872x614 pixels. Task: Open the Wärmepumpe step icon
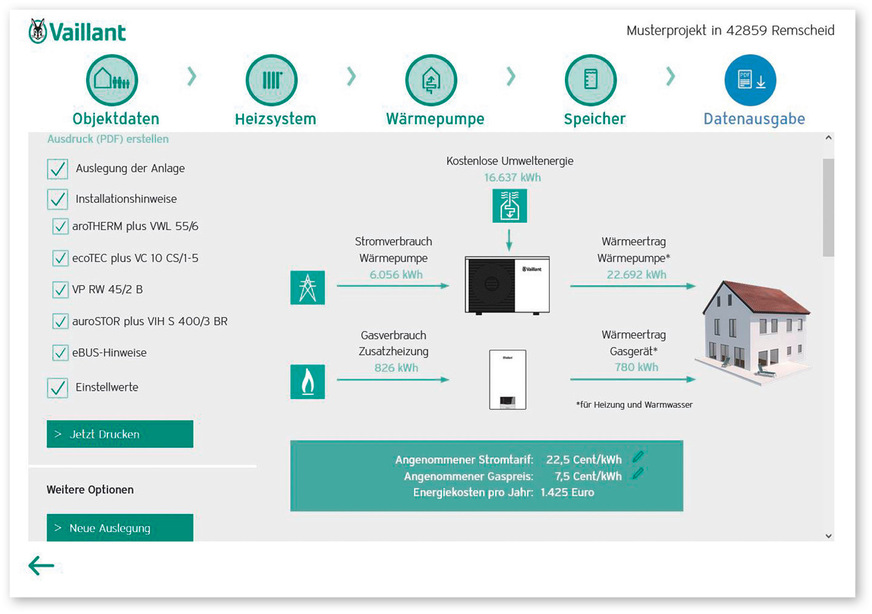[x=431, y=79]
